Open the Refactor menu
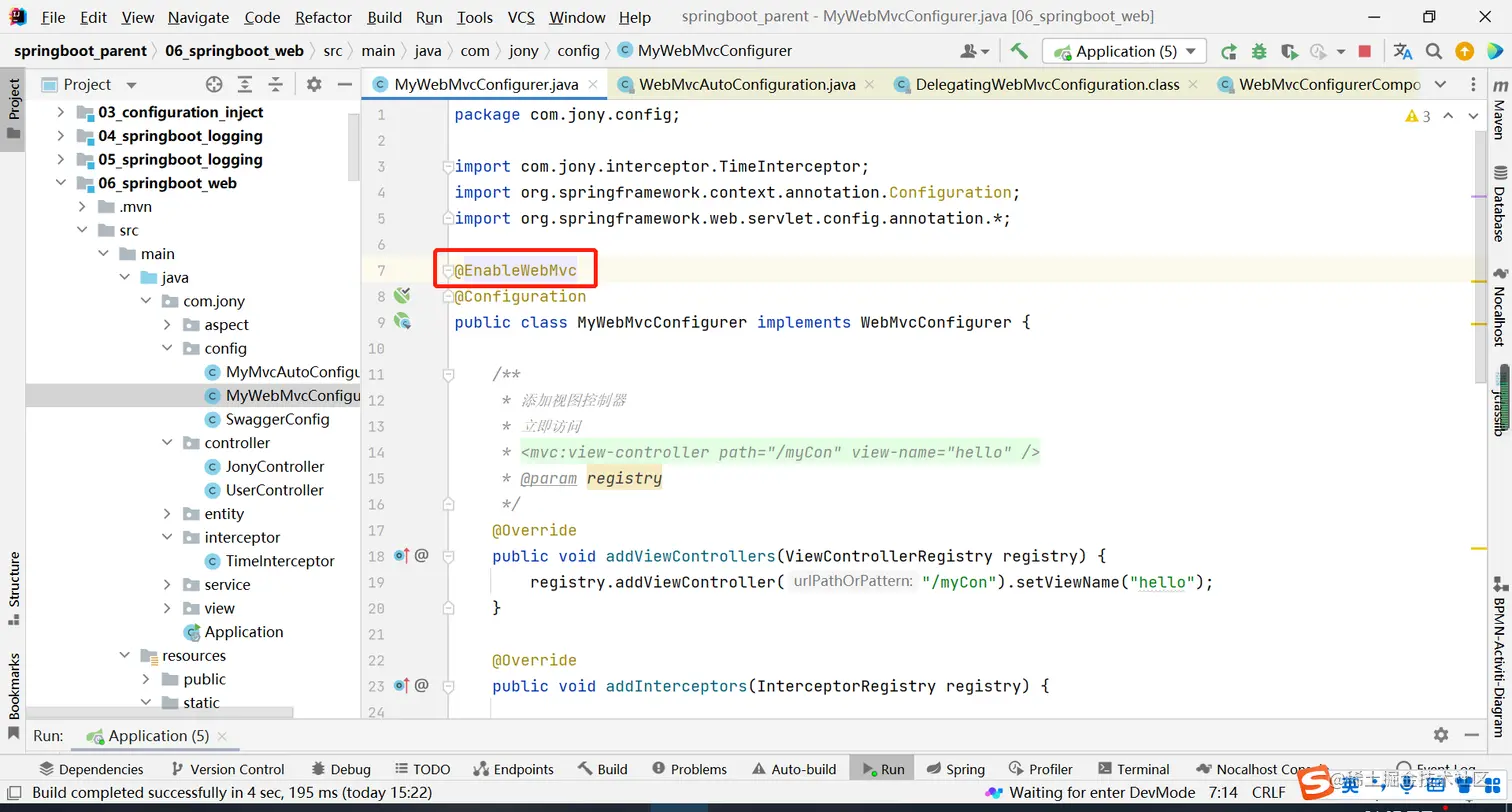The image size is (1512, 812). [324, 17]
